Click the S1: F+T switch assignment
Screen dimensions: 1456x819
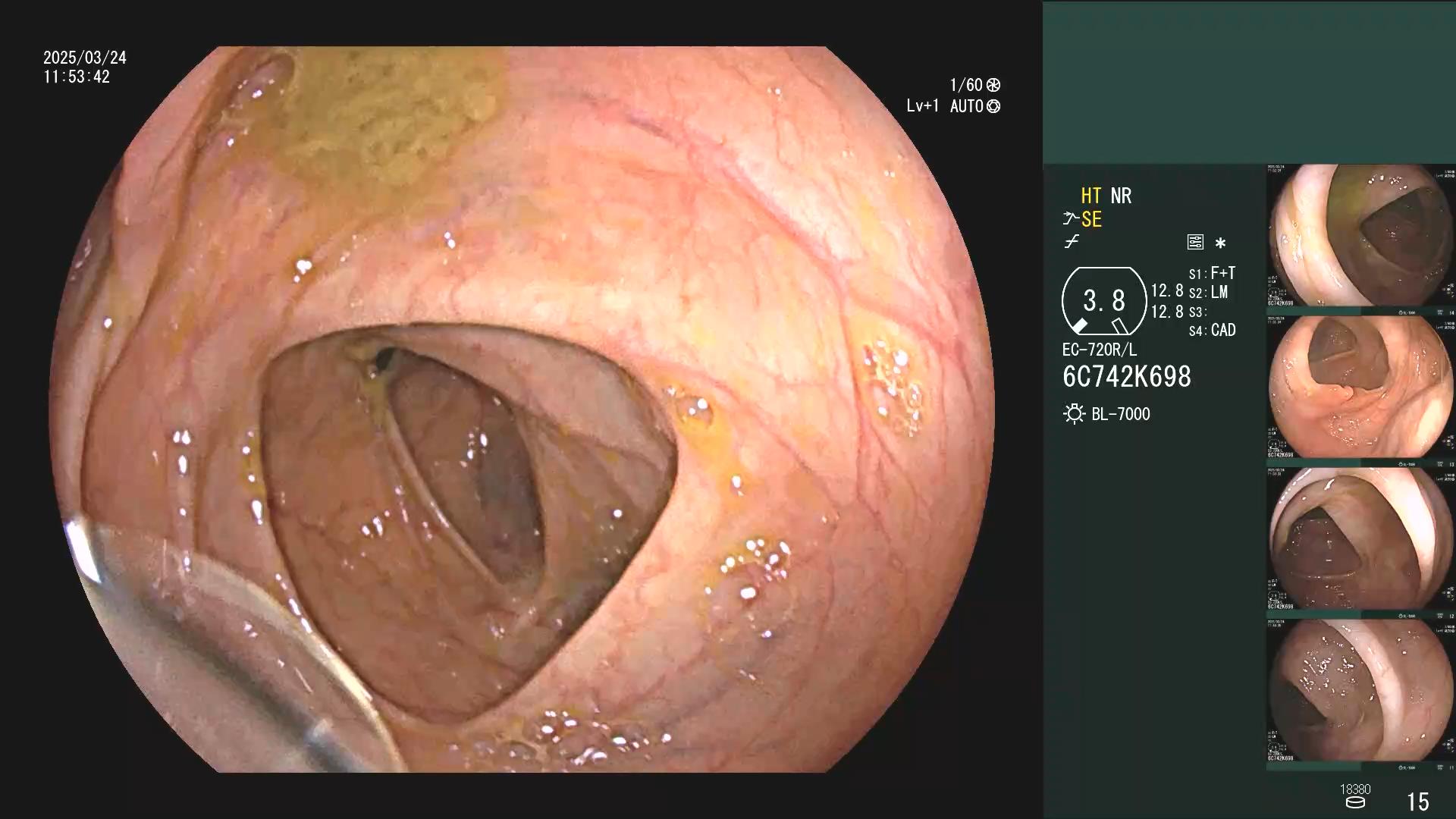[1212, 273]
